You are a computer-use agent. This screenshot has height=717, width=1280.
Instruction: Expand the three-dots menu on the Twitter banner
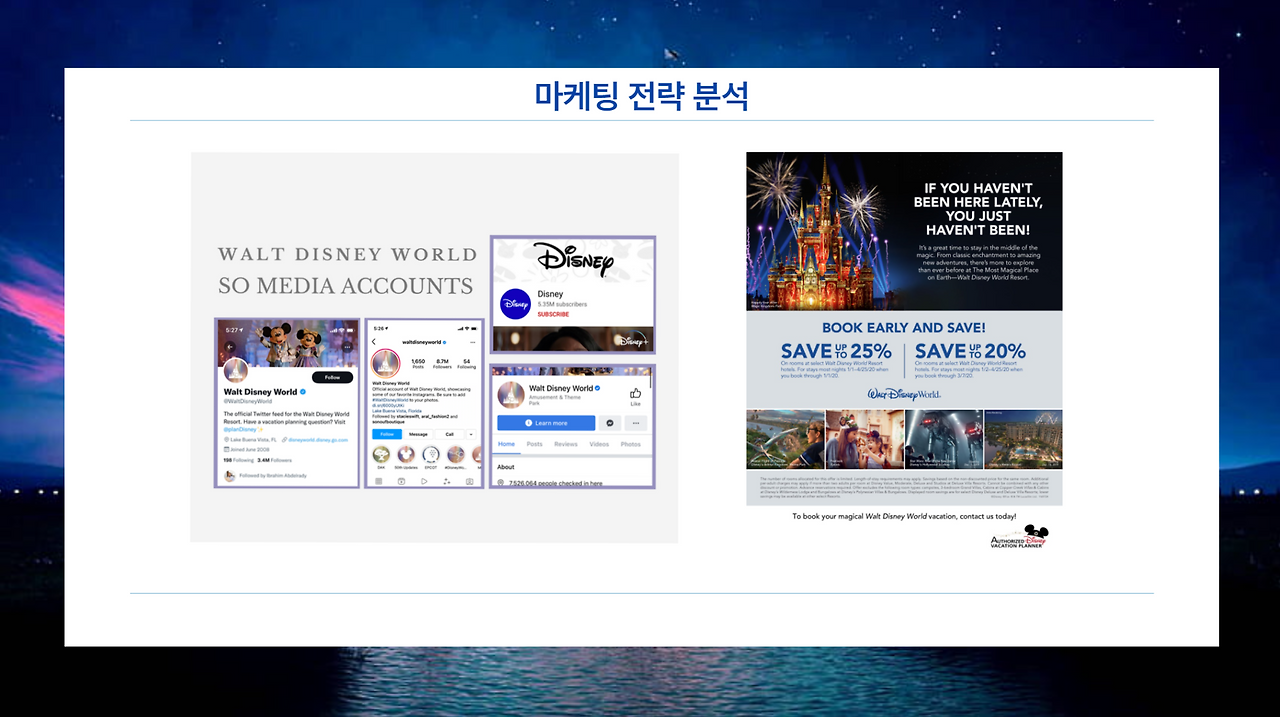click(347, 347)
